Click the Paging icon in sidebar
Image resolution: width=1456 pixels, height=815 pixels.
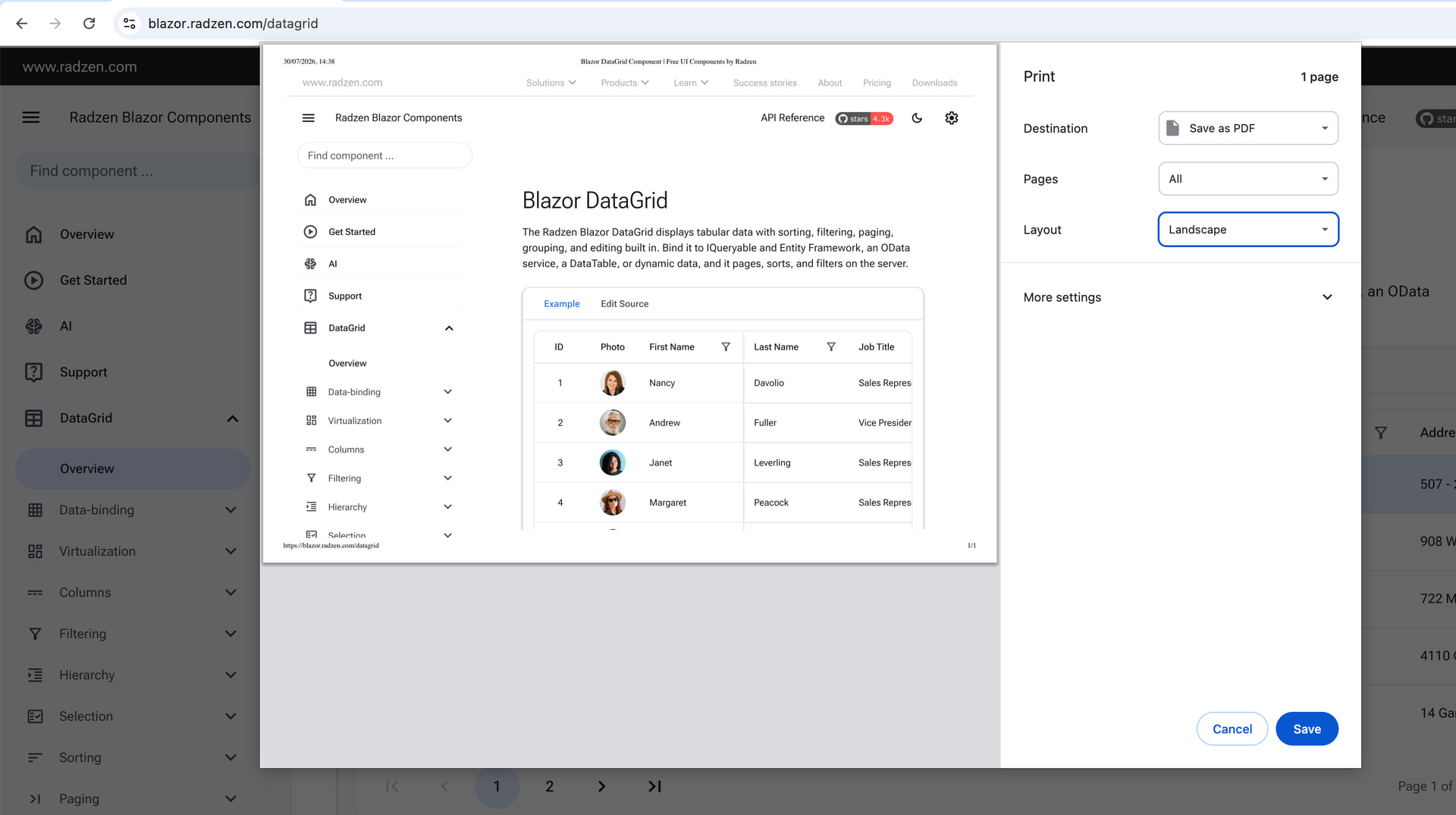[35, 798]
